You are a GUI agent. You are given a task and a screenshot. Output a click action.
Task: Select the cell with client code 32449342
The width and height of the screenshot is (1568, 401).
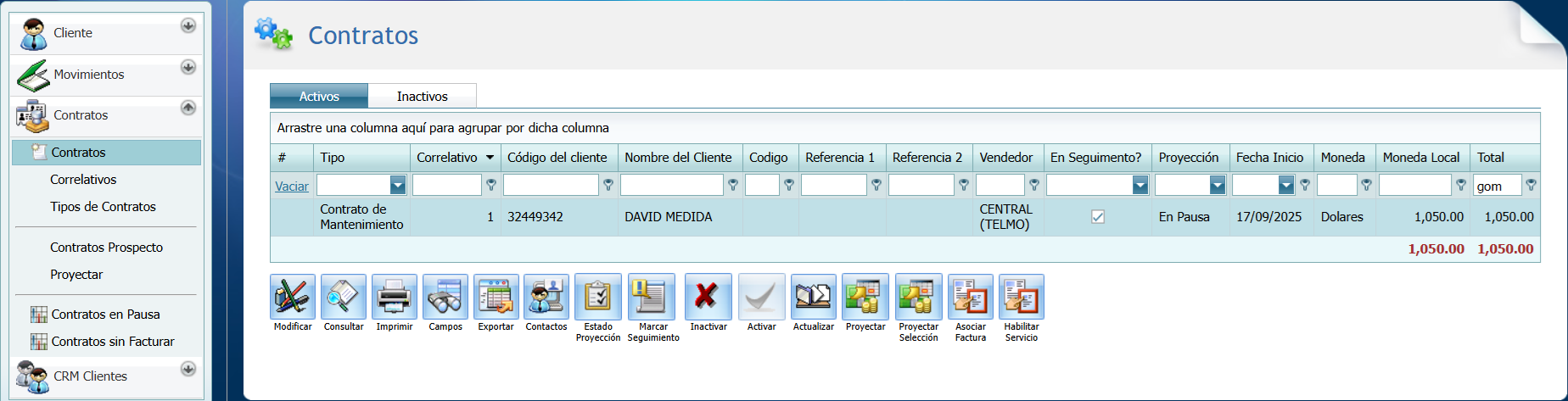559,217
